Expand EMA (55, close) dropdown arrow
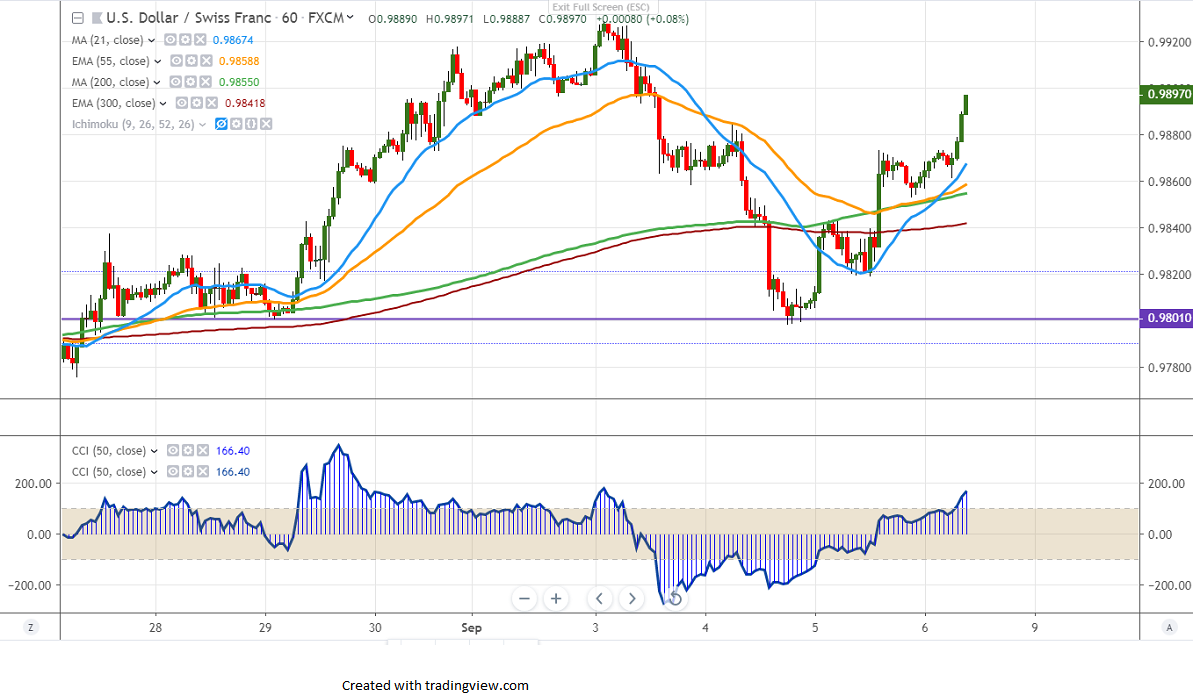 [157, 62]
